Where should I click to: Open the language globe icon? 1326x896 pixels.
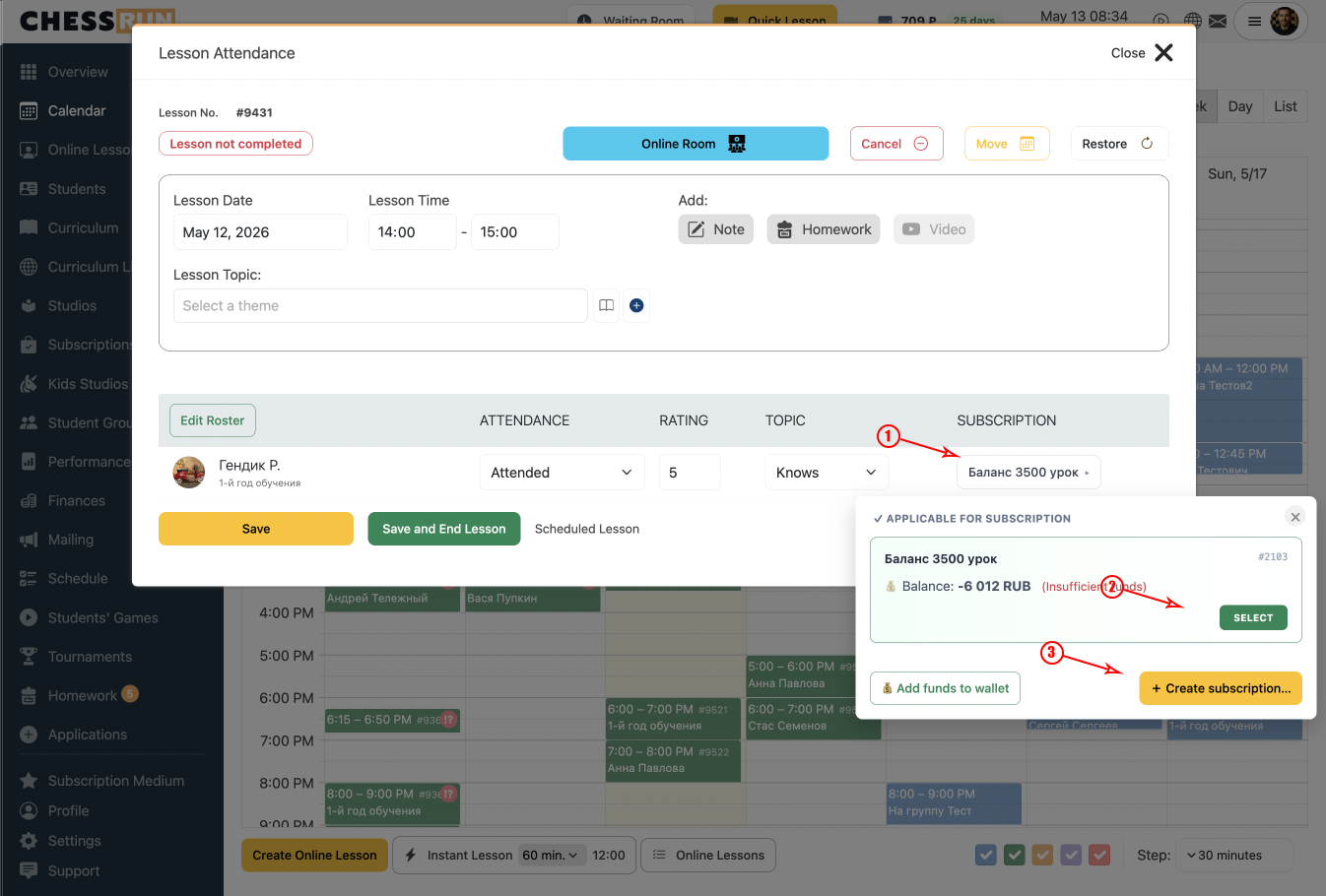1193,21
